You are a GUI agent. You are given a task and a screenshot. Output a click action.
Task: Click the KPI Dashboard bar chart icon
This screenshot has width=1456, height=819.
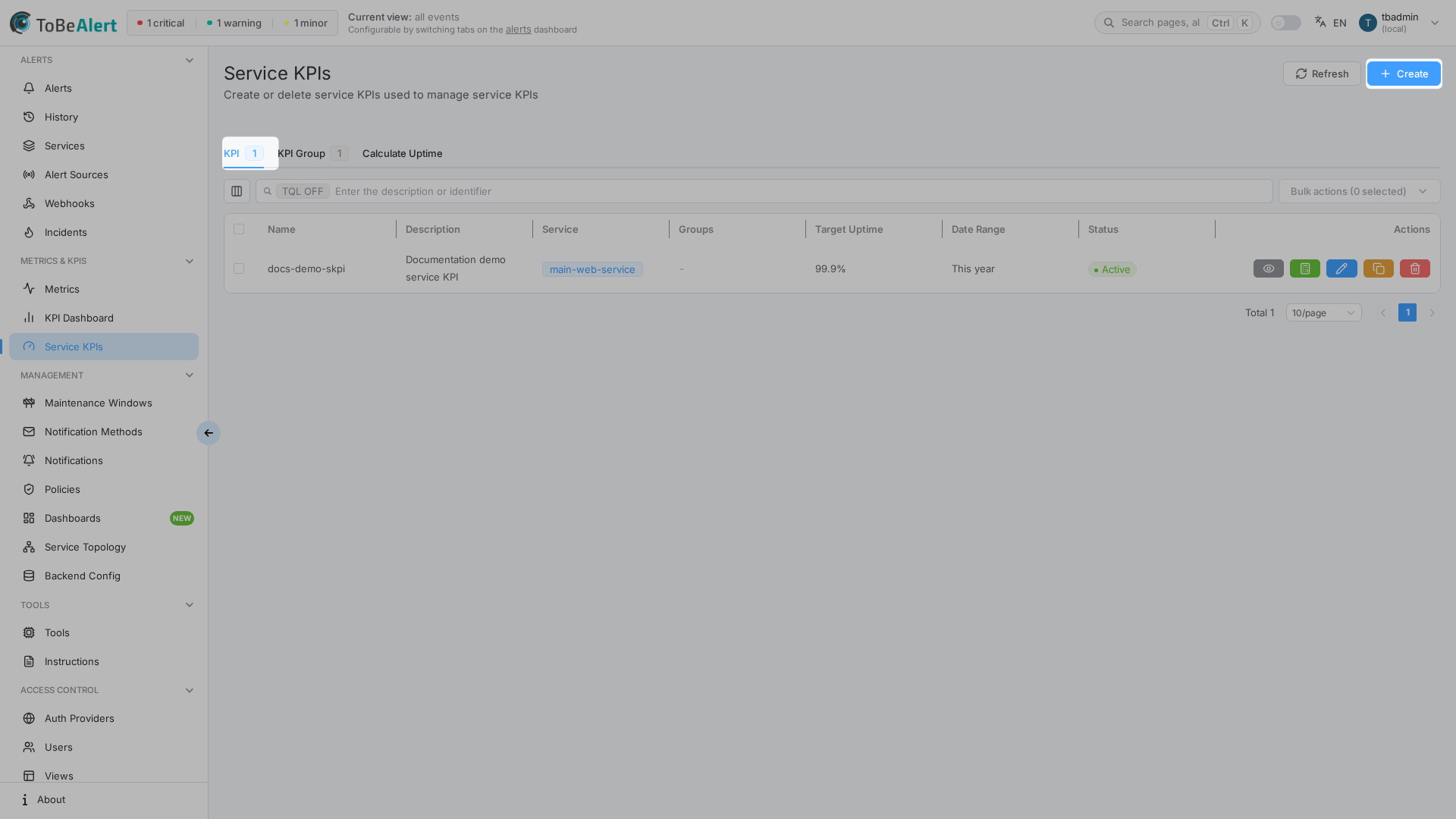pyautogui.click(x=29, y=318)
